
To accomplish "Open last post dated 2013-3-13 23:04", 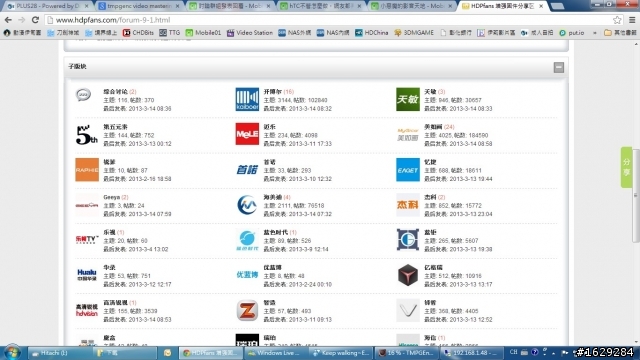I will click(x=470, y=214).
